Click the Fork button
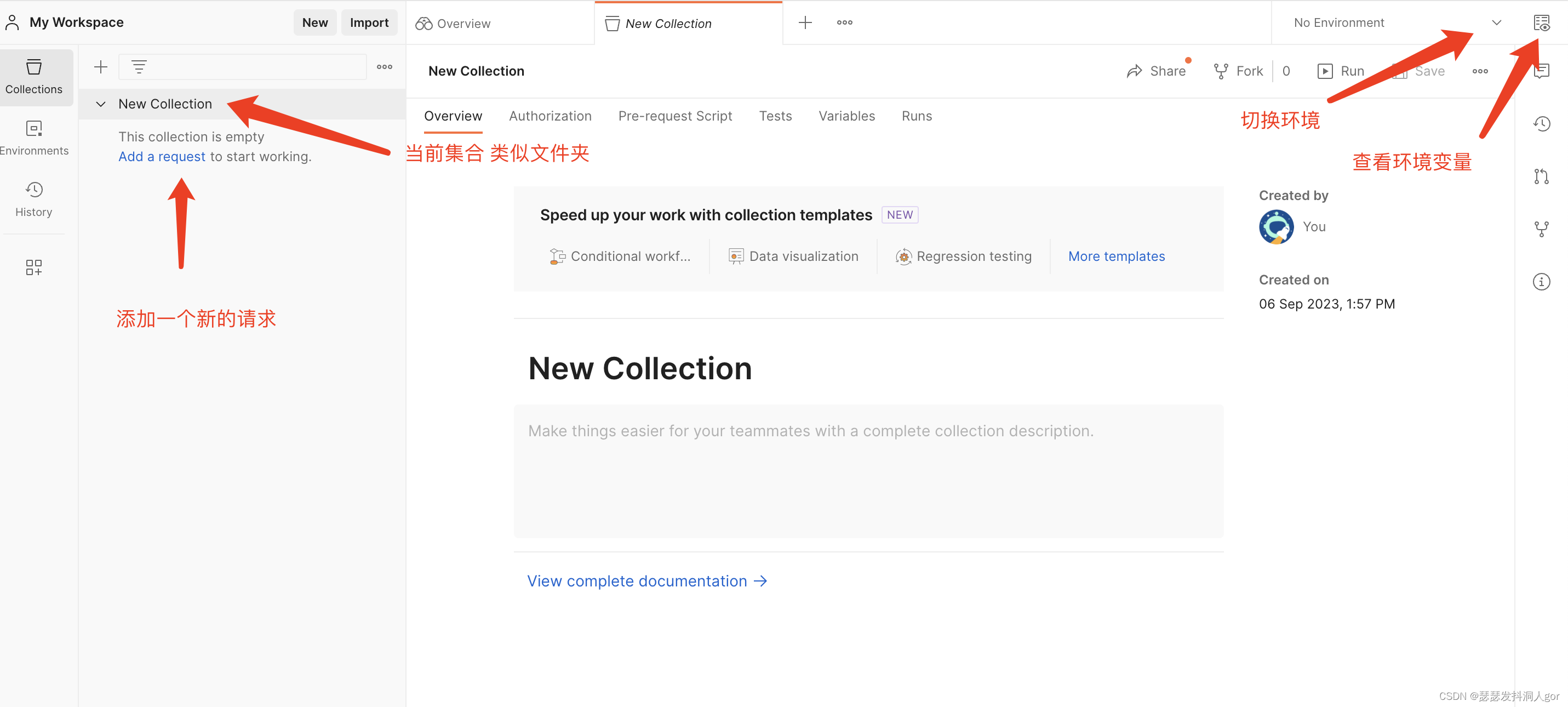Viewport: 1568px width, 707px height. click(x=1238, y=71)
